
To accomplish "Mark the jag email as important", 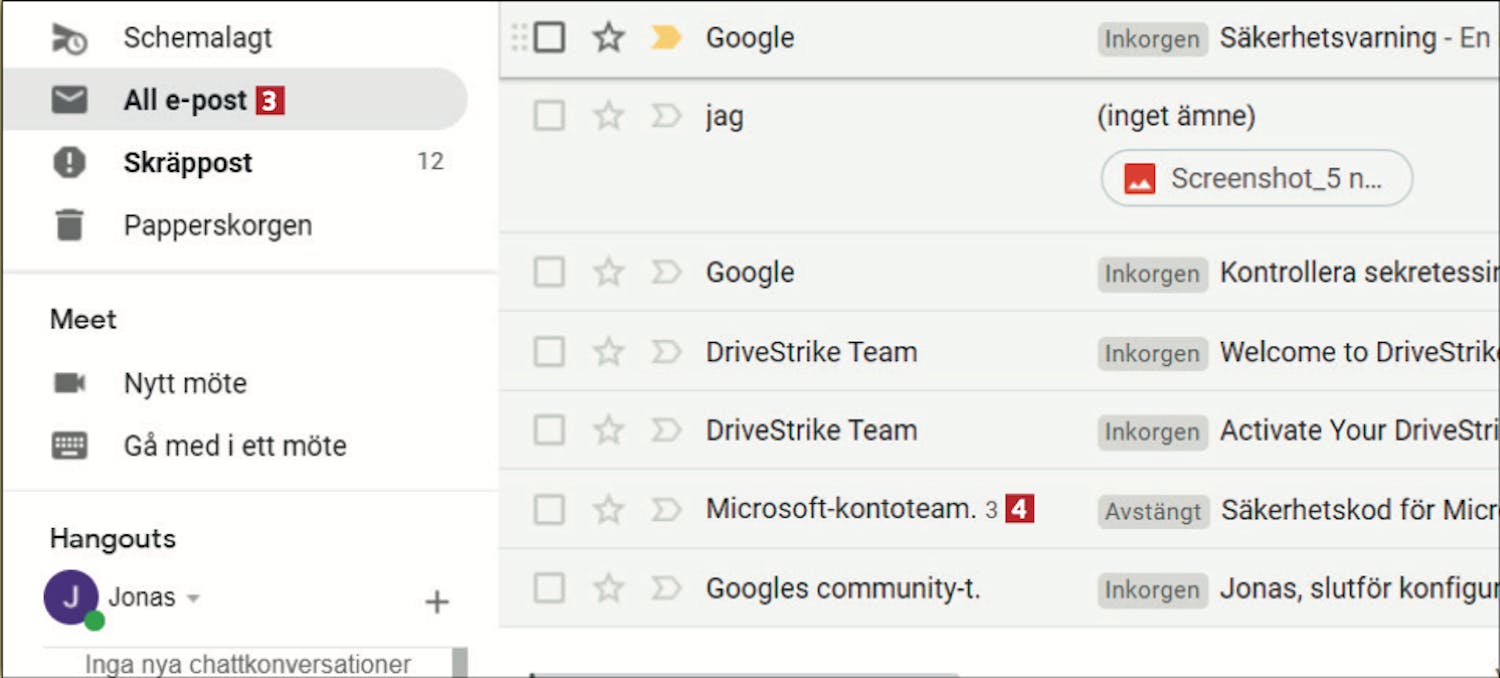I will (666, 117).
